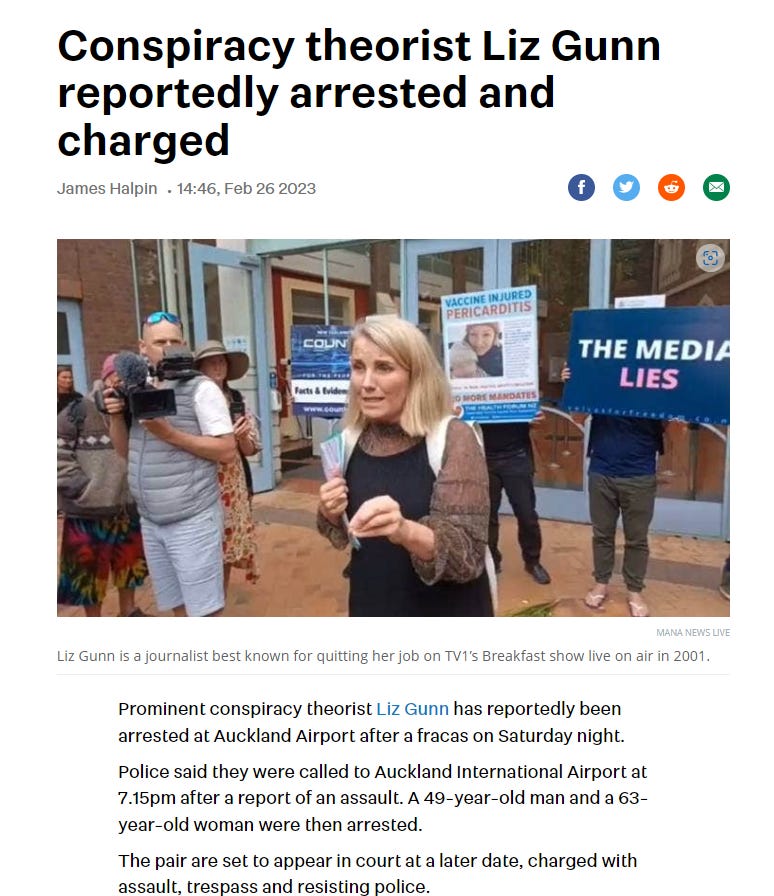Open image fullscreen expand icon

point(710,258)
